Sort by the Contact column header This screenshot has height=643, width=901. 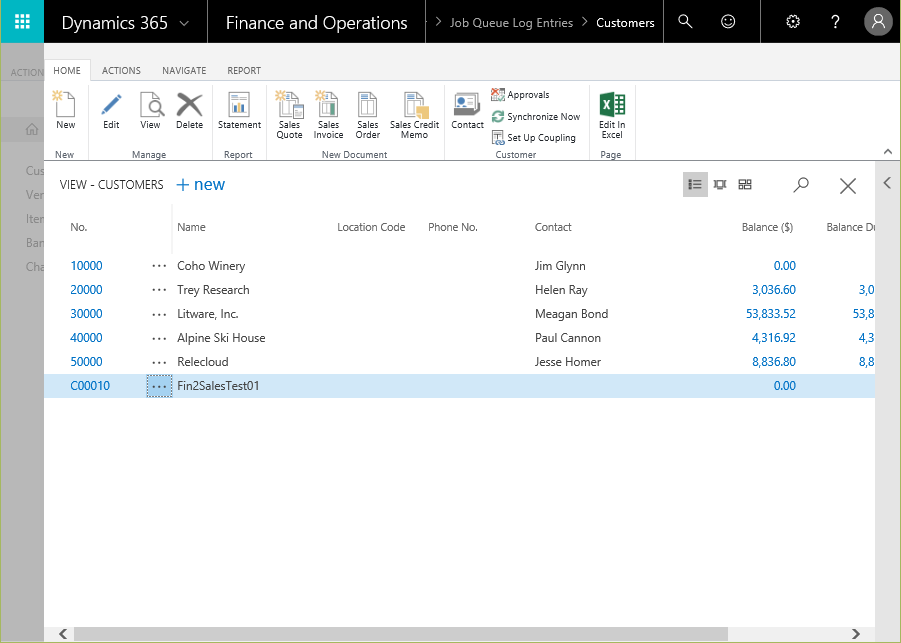tap(553, 227)
